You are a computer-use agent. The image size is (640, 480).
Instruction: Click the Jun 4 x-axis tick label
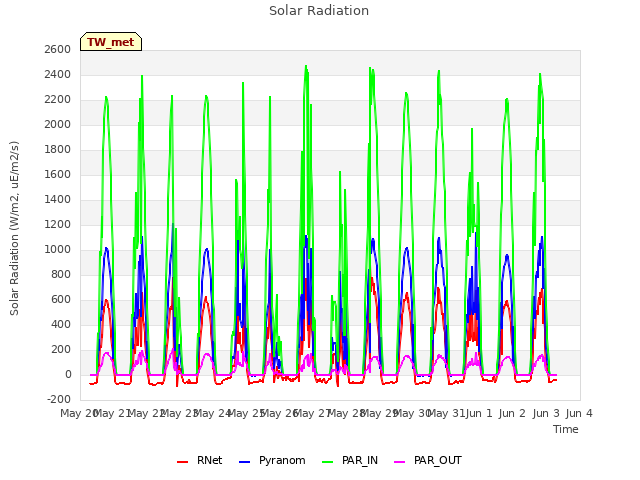579,413
